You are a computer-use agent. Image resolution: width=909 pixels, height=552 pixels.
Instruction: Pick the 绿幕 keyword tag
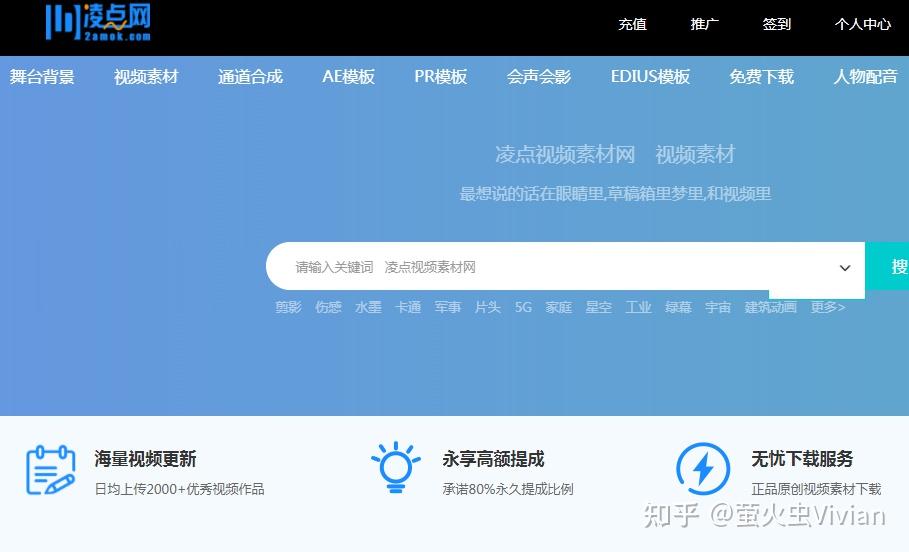678,307
